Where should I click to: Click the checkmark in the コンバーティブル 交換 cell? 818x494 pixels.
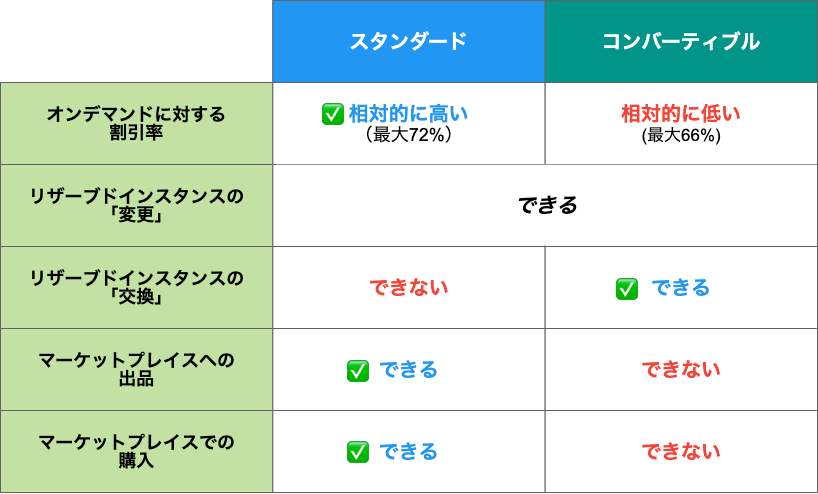pos(627,288)
